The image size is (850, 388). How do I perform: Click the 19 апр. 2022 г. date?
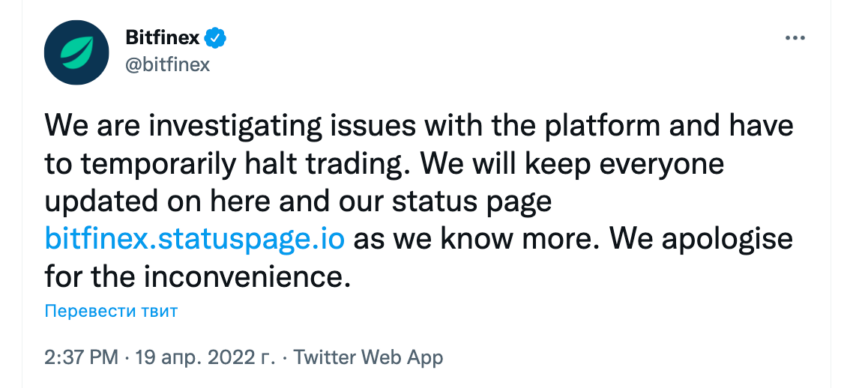[x=204, y=358]
